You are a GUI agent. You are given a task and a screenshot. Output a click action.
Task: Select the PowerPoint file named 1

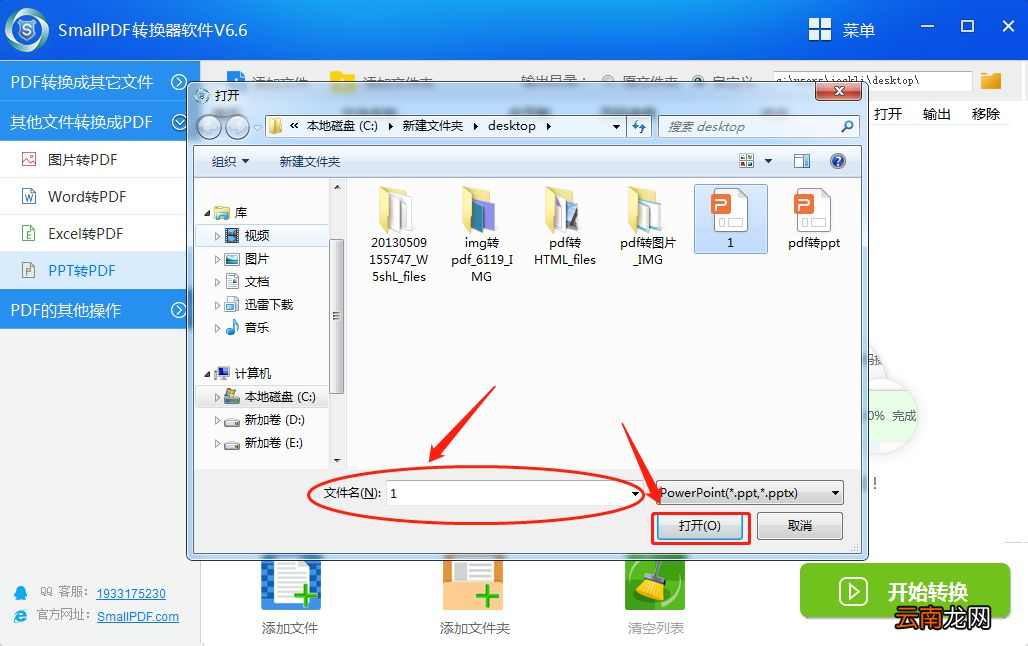click(x=730, y=218)
